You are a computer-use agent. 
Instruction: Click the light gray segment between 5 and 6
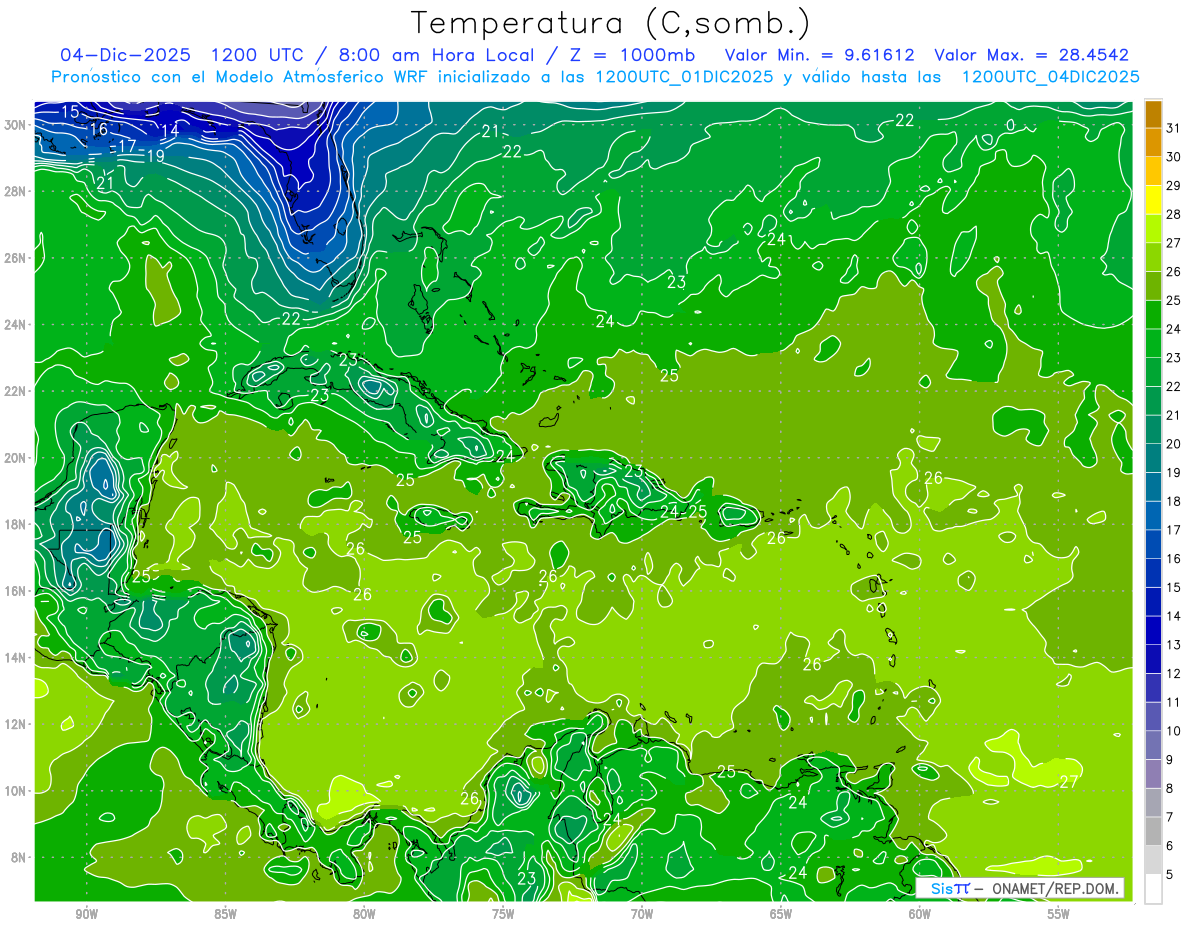coord(1153,860)
